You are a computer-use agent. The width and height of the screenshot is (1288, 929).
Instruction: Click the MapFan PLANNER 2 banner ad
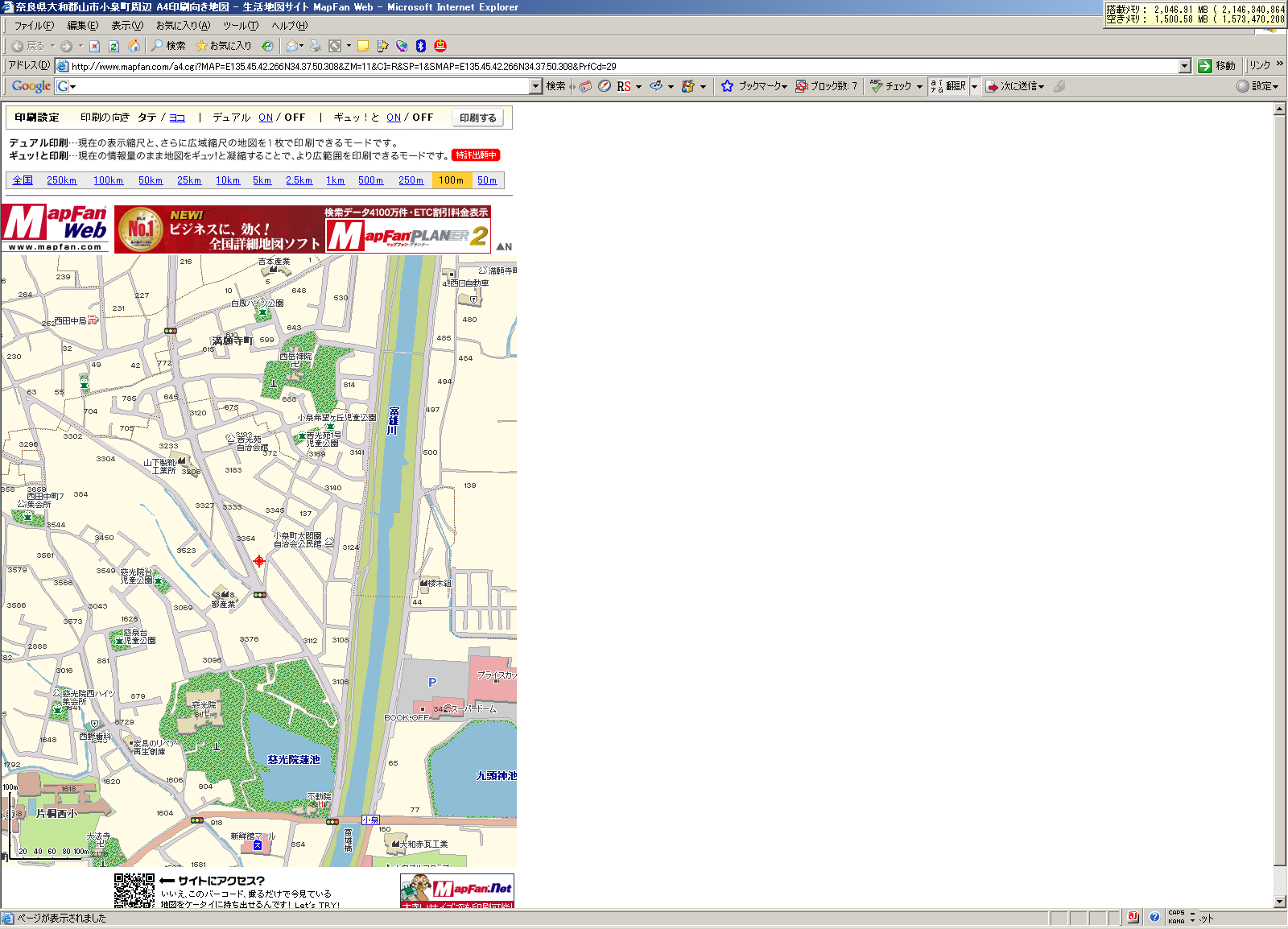[x=303, y=229]
